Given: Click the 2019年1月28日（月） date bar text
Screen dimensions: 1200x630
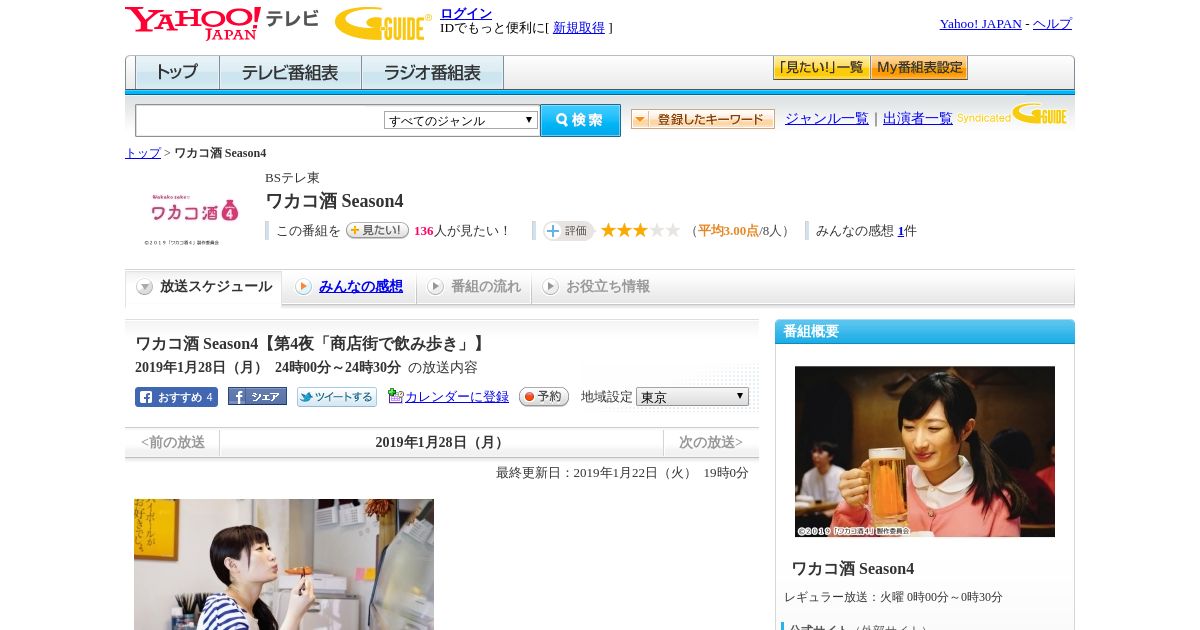Looking at the screenshot, I should (x=441, y=442).
